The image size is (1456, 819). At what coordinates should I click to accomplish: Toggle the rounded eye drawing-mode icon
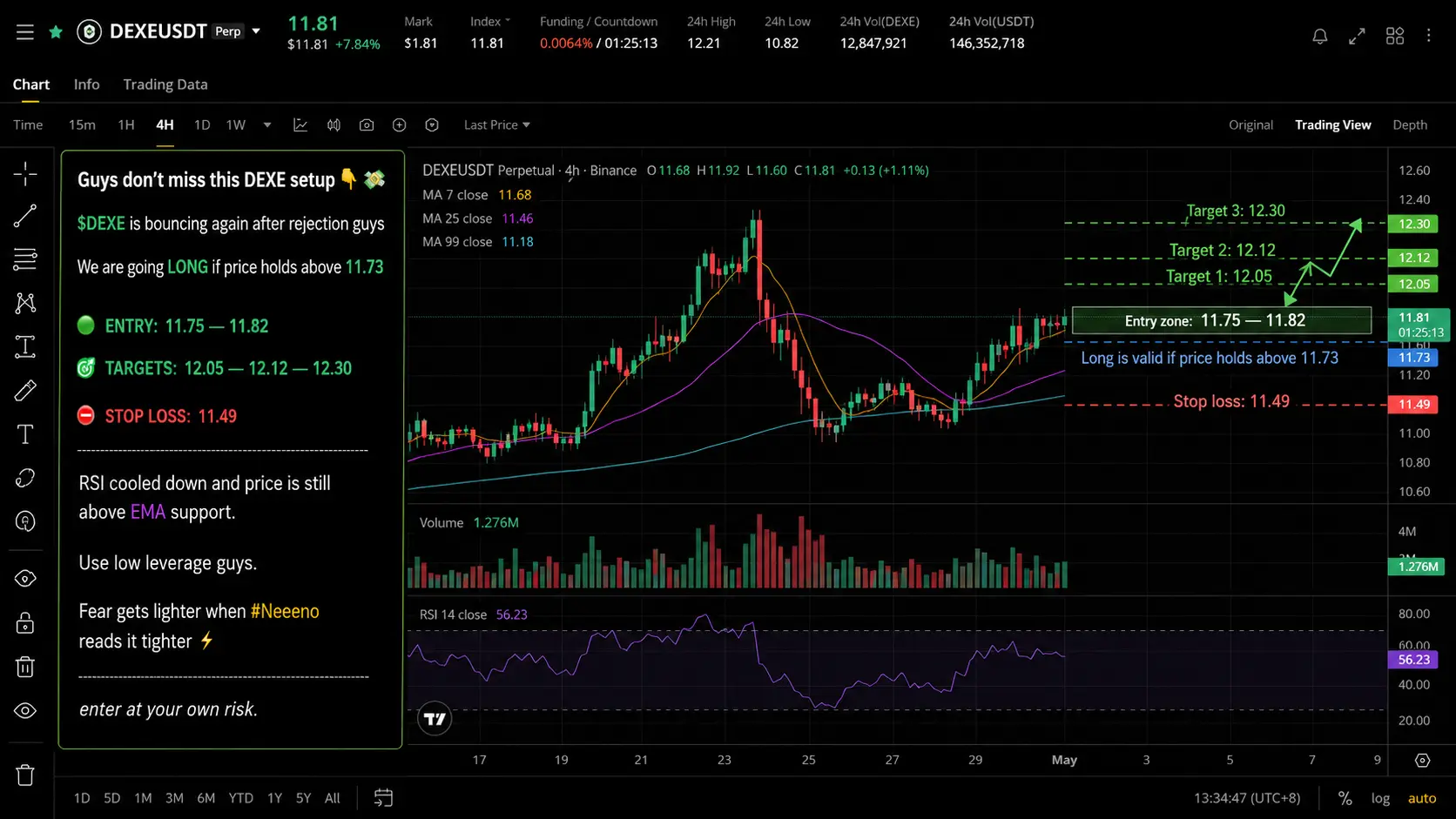point(25,579)
